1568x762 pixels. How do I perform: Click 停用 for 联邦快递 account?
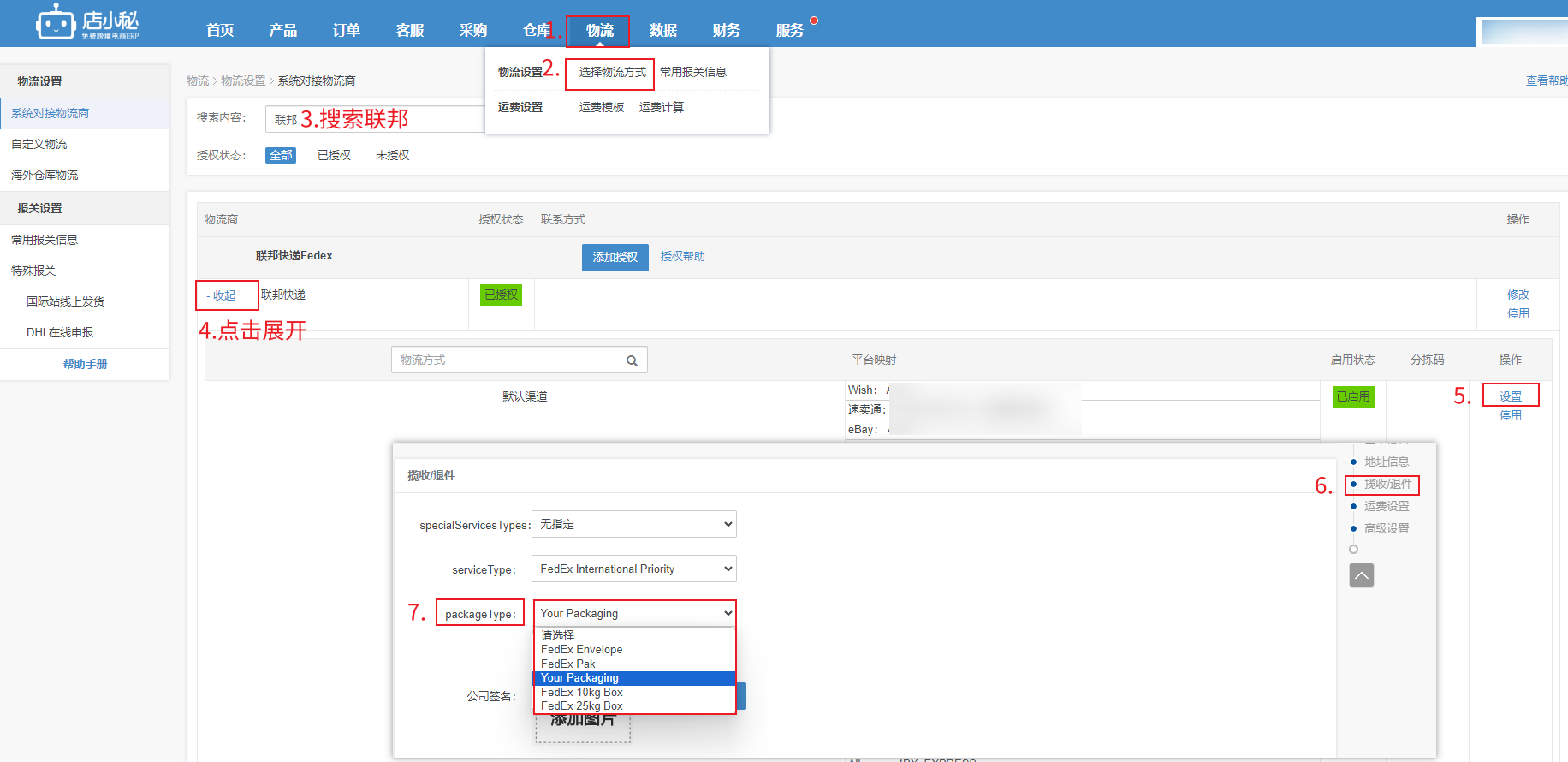tap(1518, 313)
